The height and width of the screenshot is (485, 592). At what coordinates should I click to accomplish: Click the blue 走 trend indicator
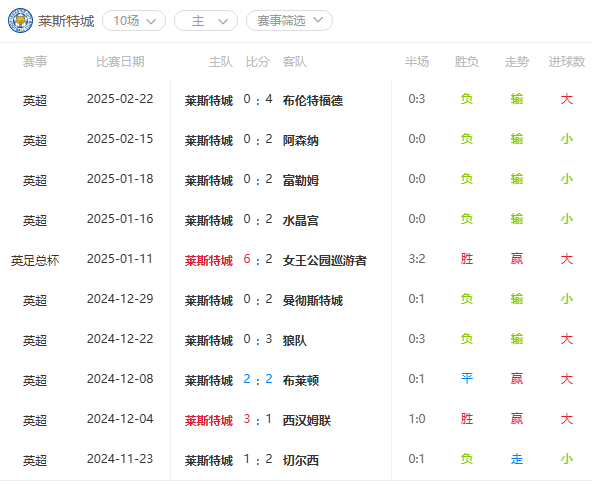click(x=516, y=459)
